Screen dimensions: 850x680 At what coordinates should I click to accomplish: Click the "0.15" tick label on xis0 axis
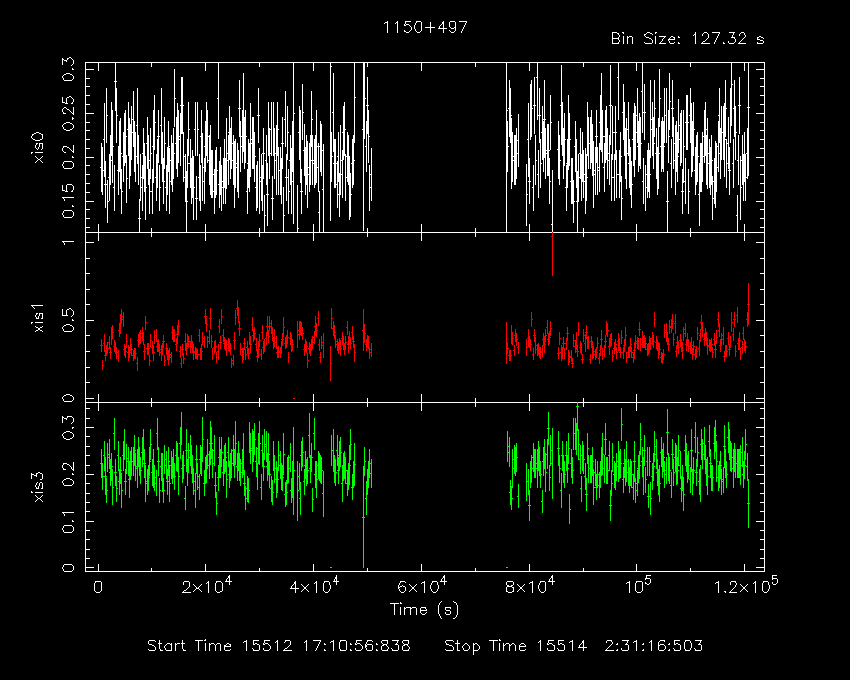point(68,201)
